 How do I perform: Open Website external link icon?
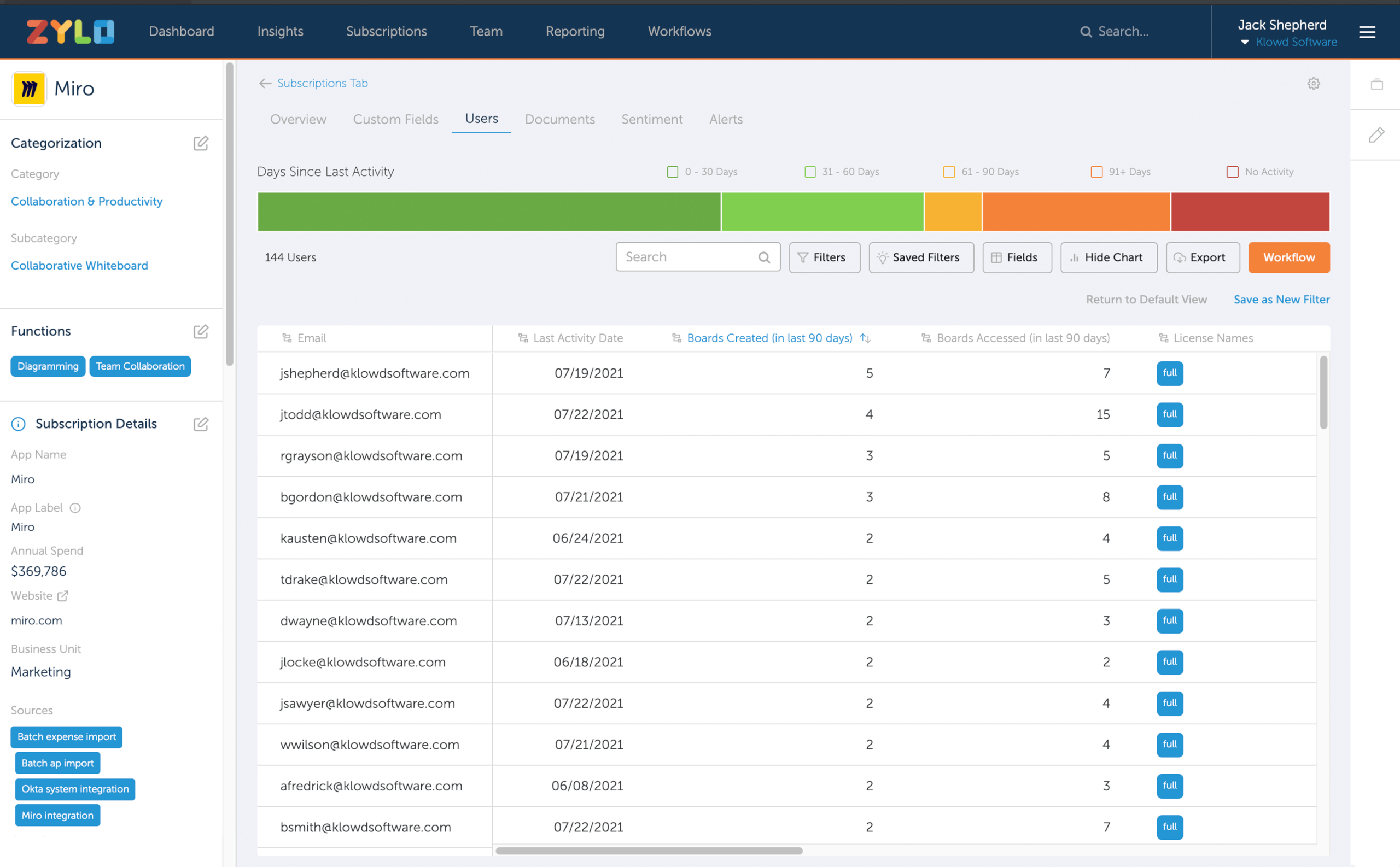[63, 596]
